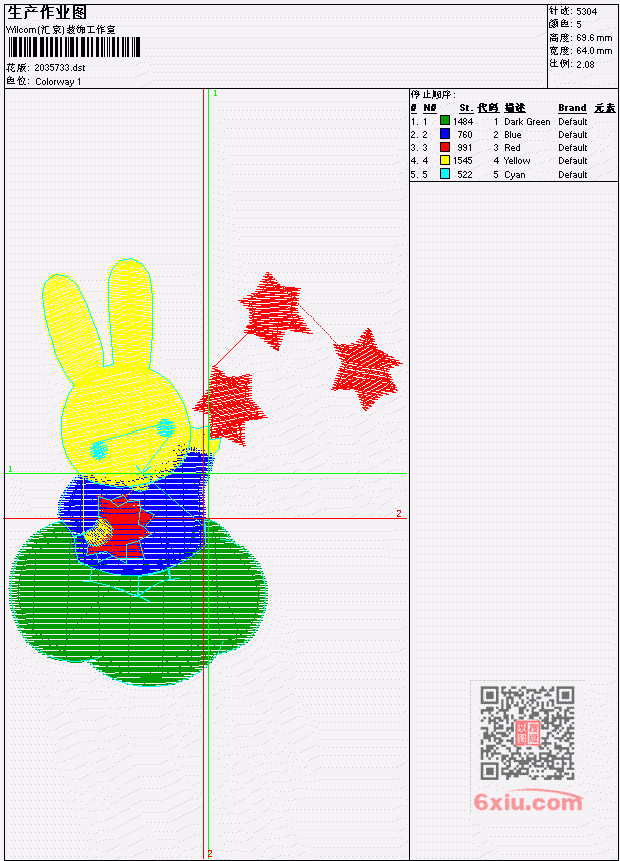Click 'Default' brand in the Red row
The height and width of the screenshot is (861, 620).
pos(573,148)
